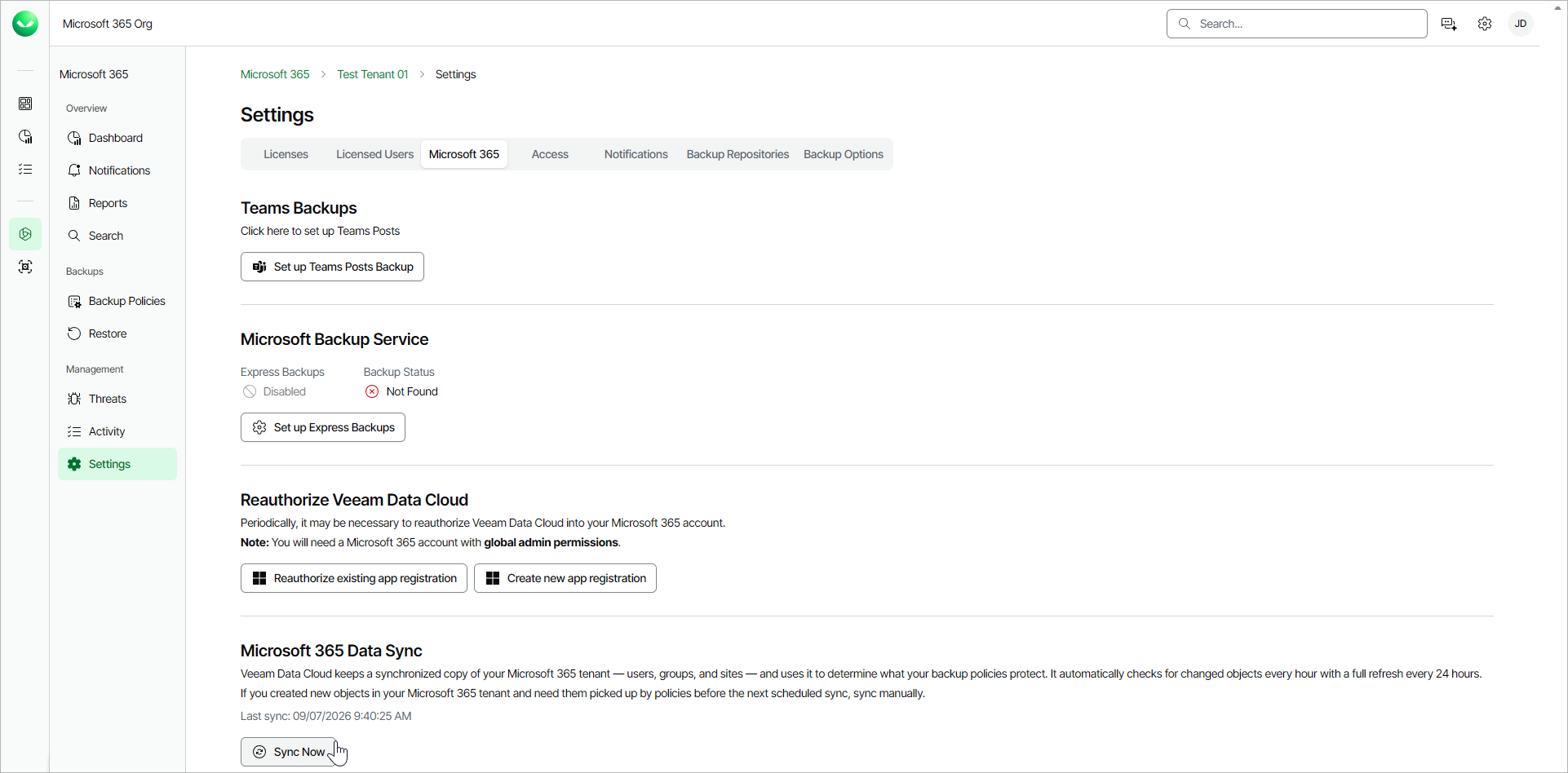1568x773 pixels.
Task: Switch to the Licenses tab
Action: 286,154
